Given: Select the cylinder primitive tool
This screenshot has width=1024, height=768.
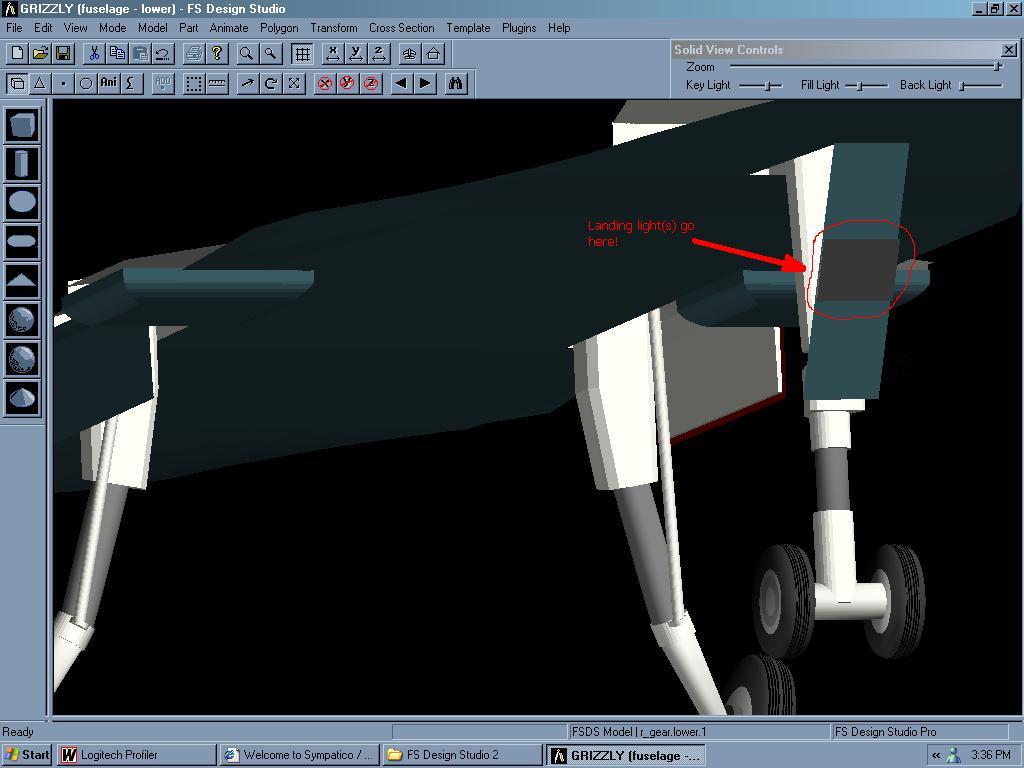Looking at the screenshot, I should [x=22, y=164].
